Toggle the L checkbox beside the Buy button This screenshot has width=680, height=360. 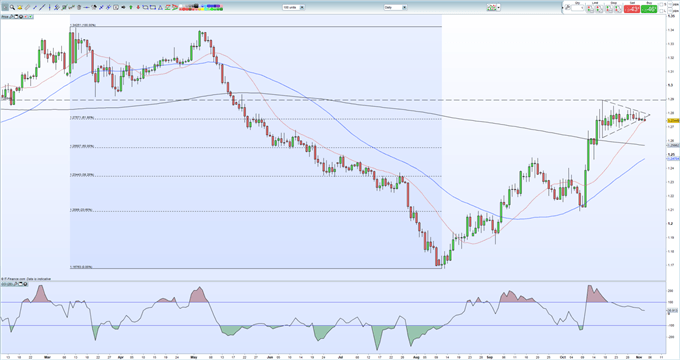point(660,11)
